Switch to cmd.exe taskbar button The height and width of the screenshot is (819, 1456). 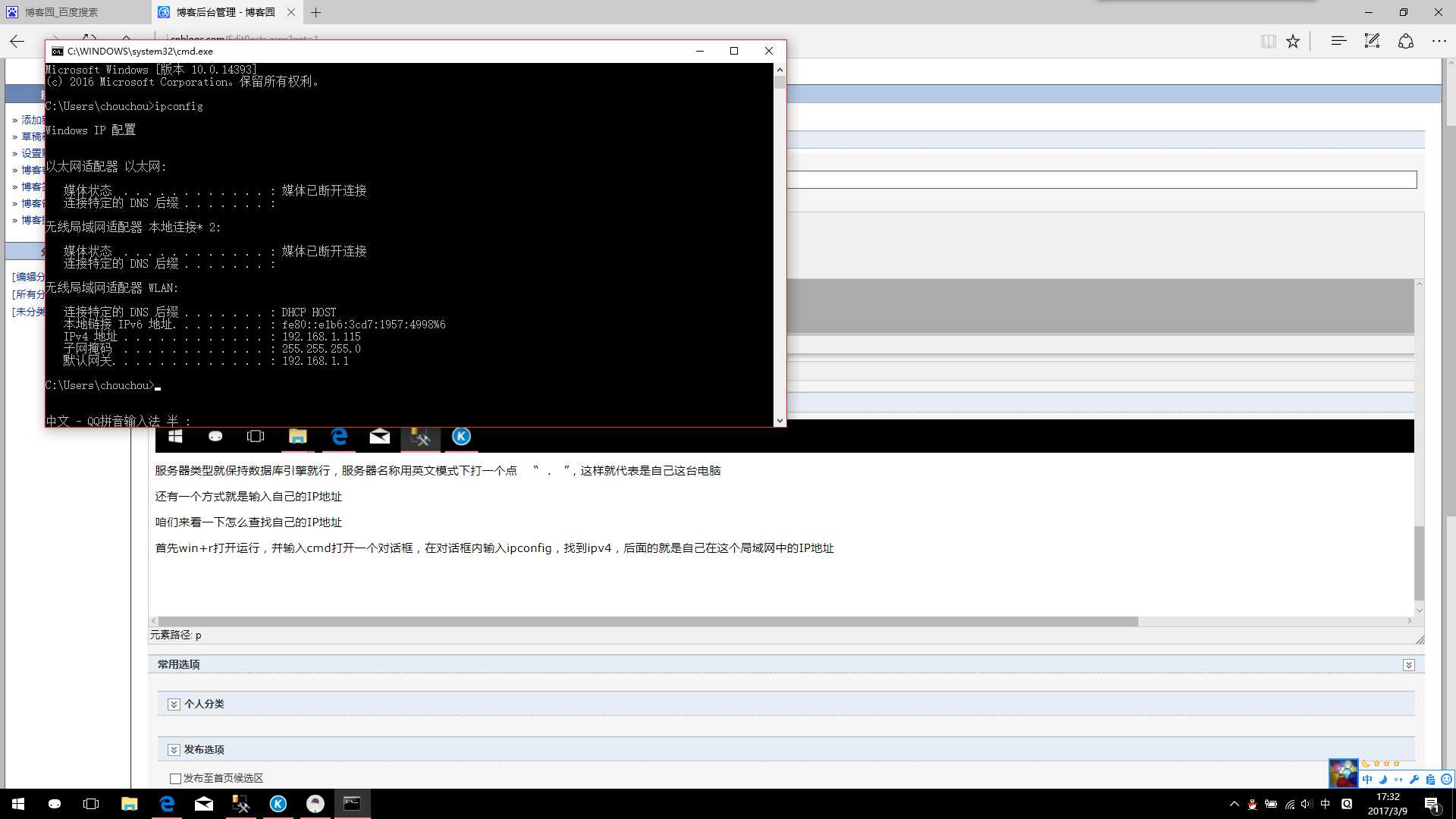(353, 804)
